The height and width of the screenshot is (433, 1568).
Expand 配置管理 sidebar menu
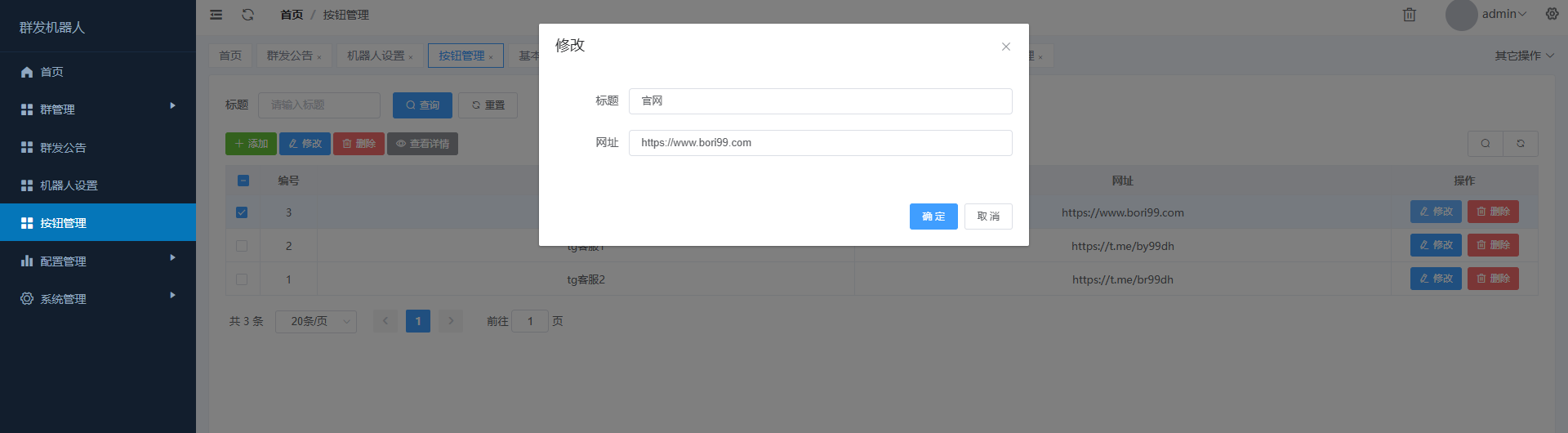(98, 261)
